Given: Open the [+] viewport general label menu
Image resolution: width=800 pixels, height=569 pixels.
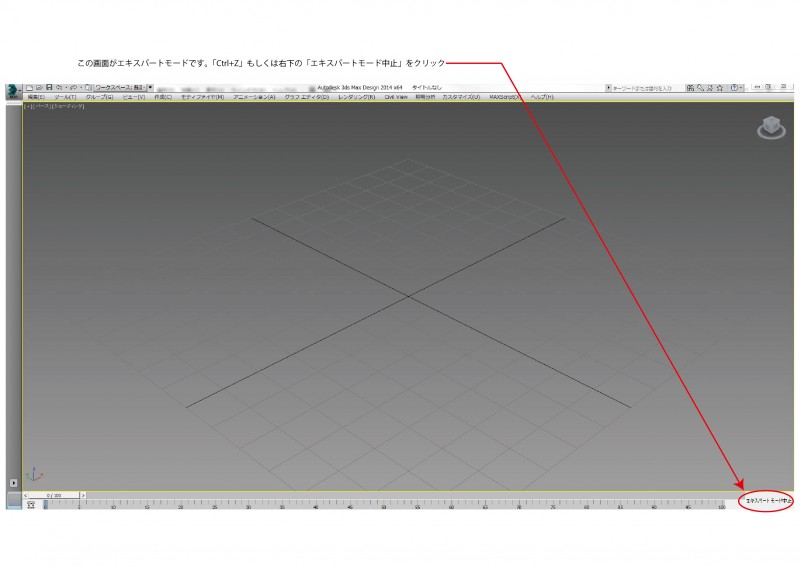Looking at the screenshot, I should click(26, 105).
